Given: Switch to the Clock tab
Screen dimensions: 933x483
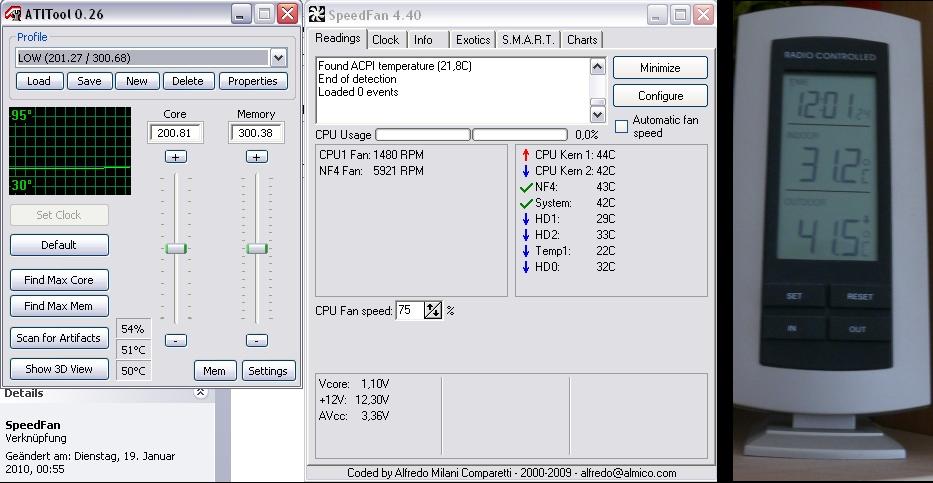Looking at the screenshot, I should [386, 40].
